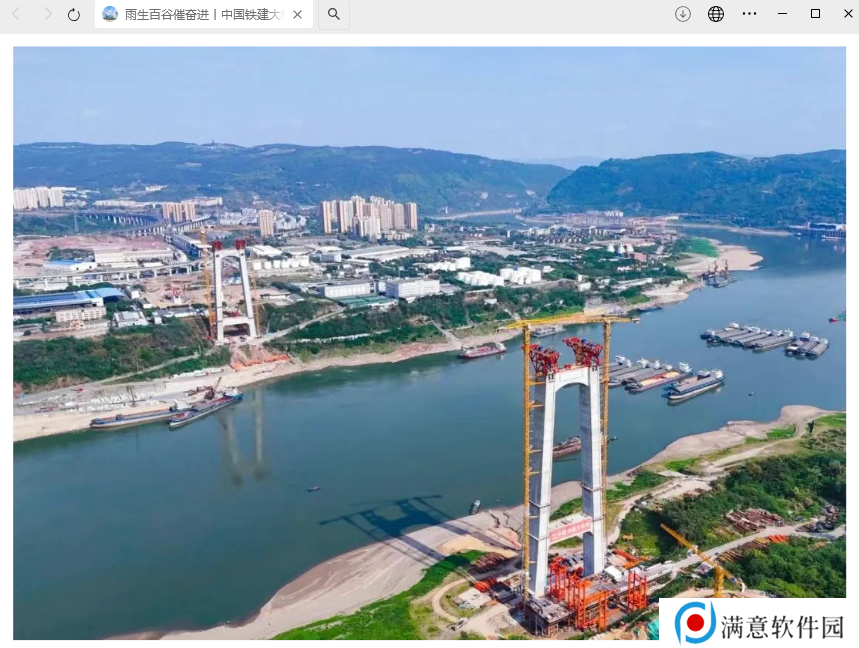Close the browser window
The height and width of the screenshot is (648, 859).
coord(848,14)
